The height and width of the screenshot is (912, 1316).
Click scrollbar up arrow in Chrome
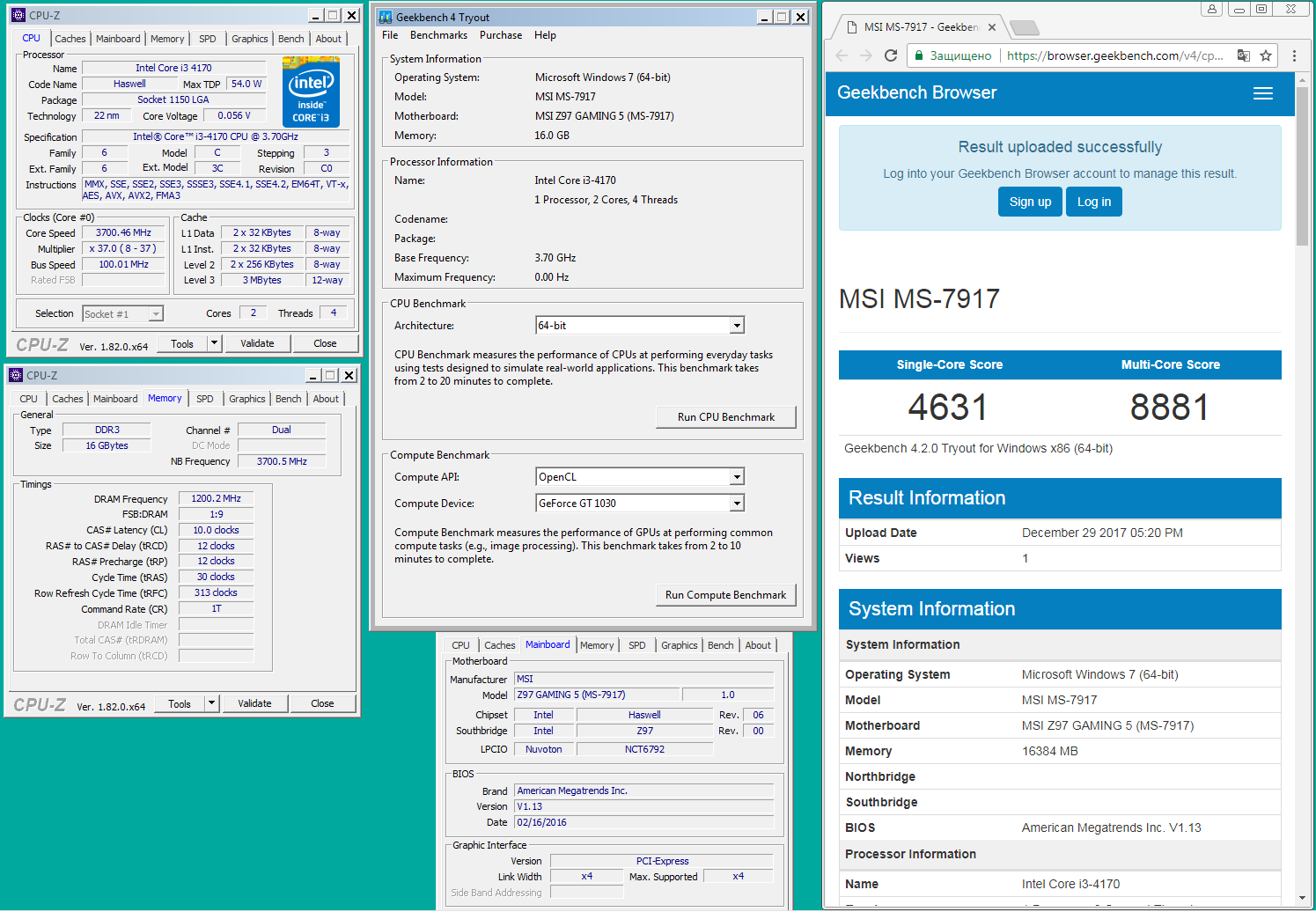1303,79
